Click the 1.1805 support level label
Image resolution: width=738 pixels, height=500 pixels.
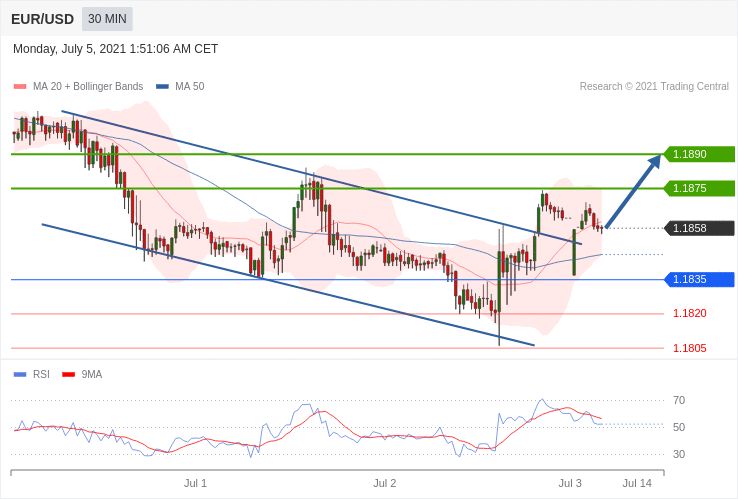tap(690, 348)
